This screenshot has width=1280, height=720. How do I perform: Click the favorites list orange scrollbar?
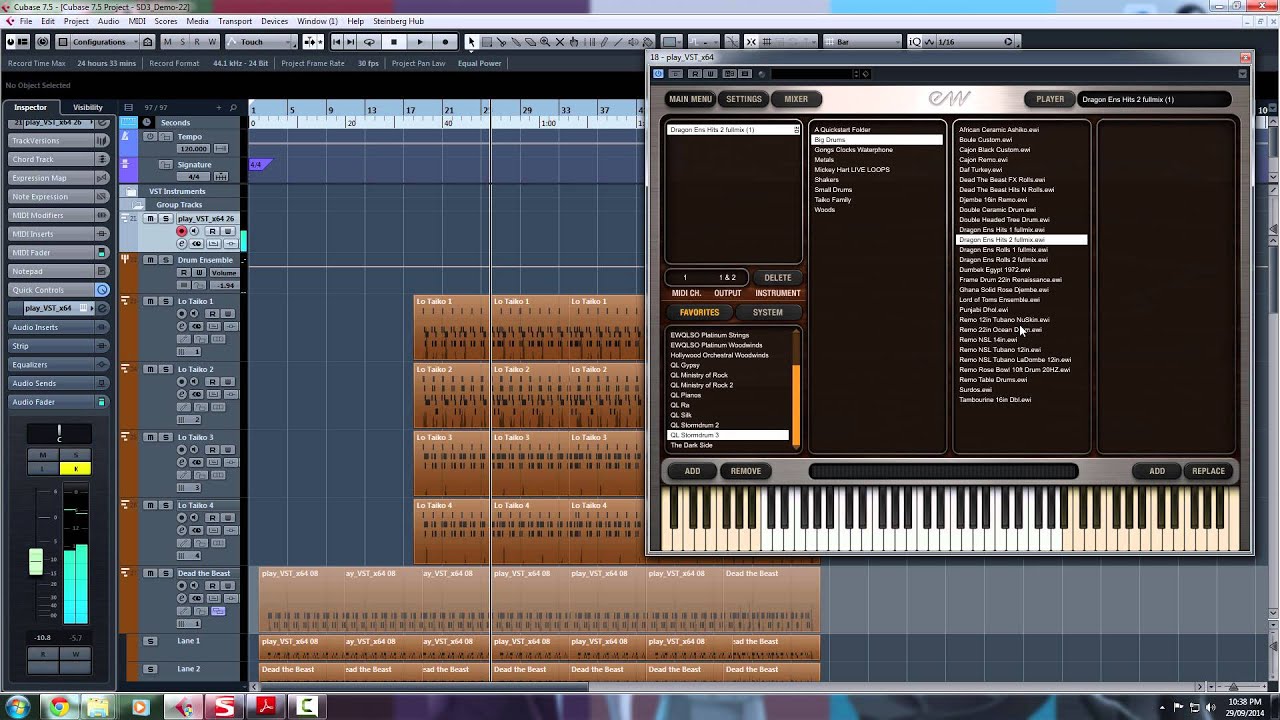[796, 407]
